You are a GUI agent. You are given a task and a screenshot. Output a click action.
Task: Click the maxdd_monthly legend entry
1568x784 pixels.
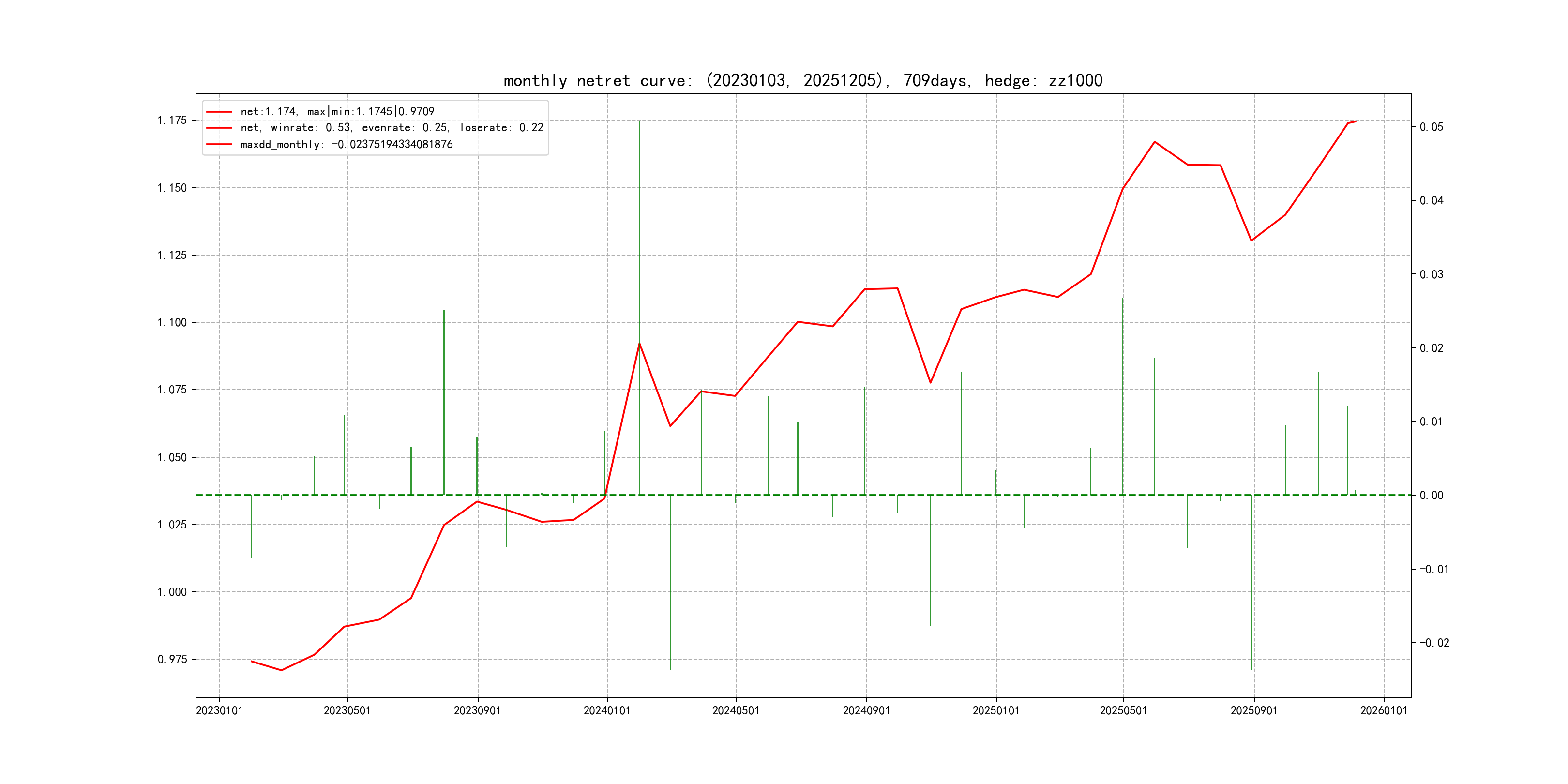point(347,144)
